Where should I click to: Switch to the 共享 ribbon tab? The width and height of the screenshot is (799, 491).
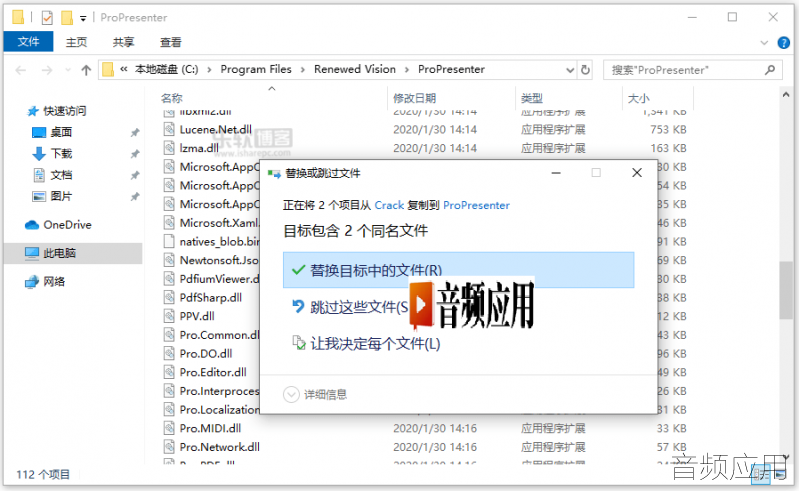(123, 42)
